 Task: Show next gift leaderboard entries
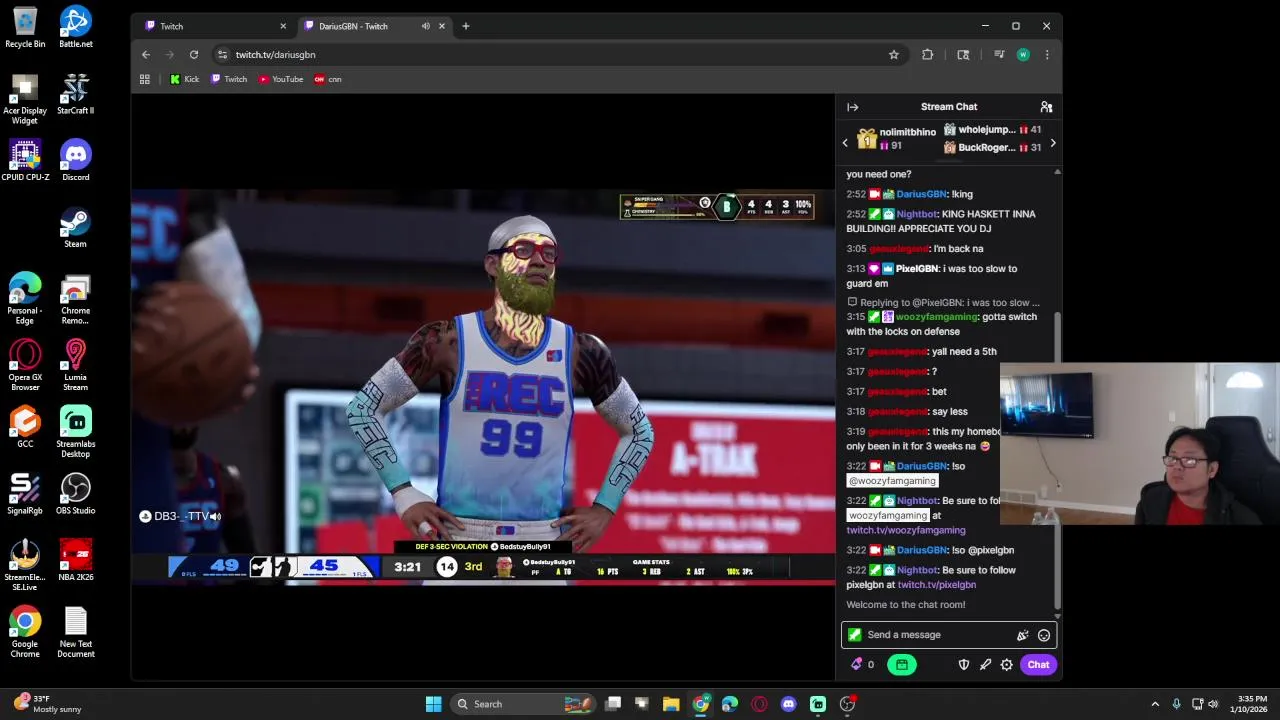(x=1052, y=143)
